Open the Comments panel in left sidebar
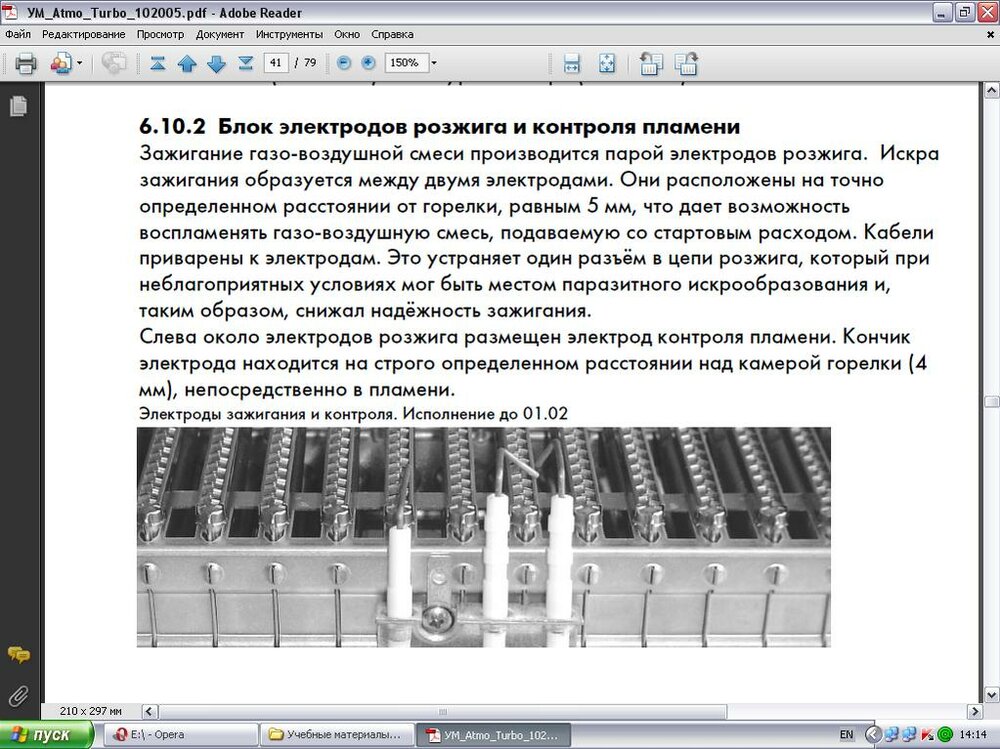This screenshot has height=749, width=1000. click(17, 655)
